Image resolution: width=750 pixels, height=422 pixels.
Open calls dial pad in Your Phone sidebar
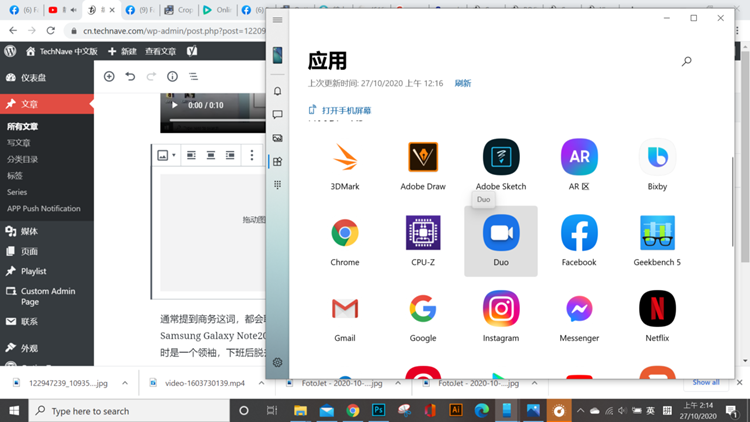tap(277, 185)
